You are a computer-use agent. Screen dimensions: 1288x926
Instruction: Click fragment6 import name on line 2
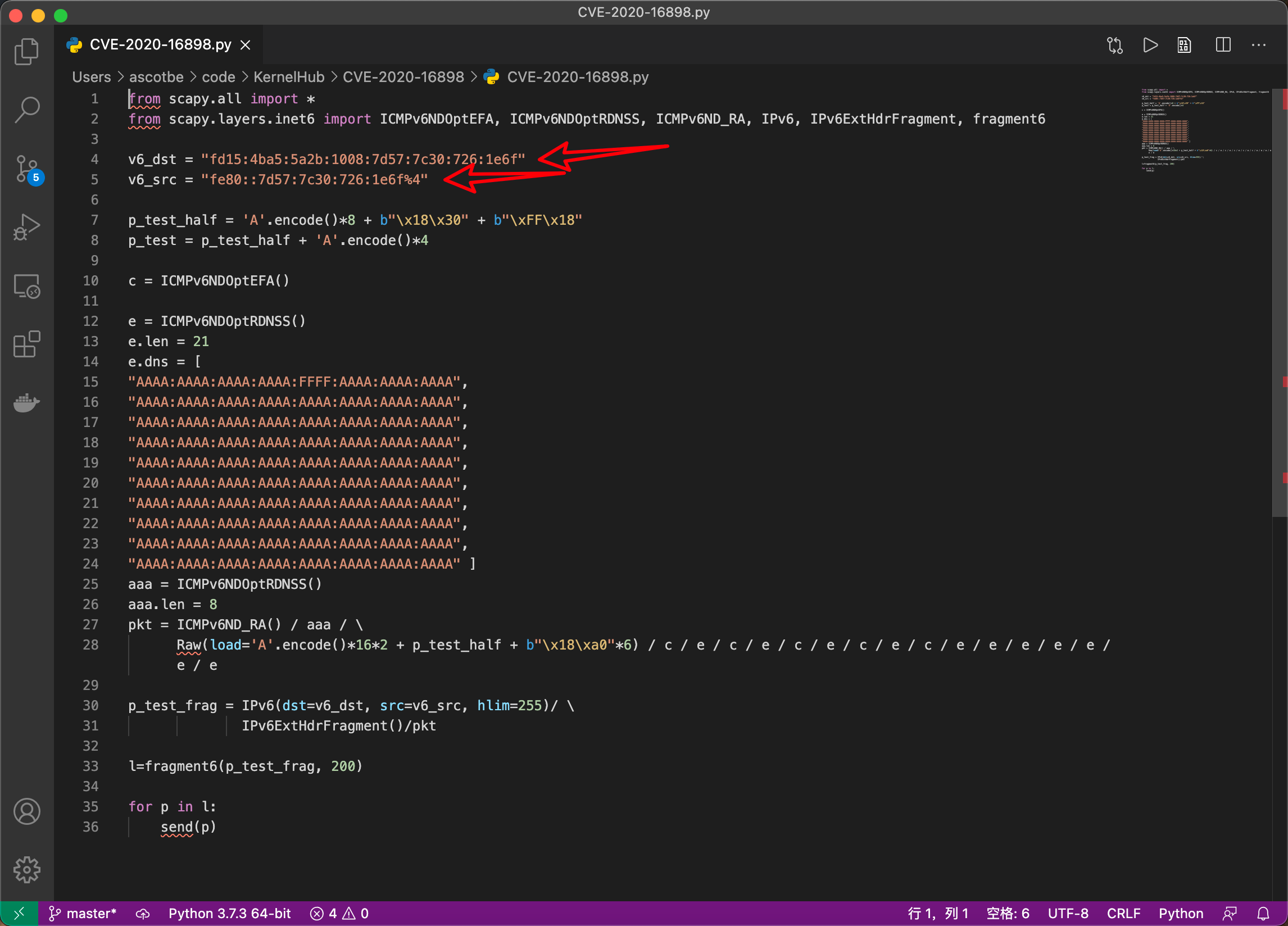(1009, 119)
